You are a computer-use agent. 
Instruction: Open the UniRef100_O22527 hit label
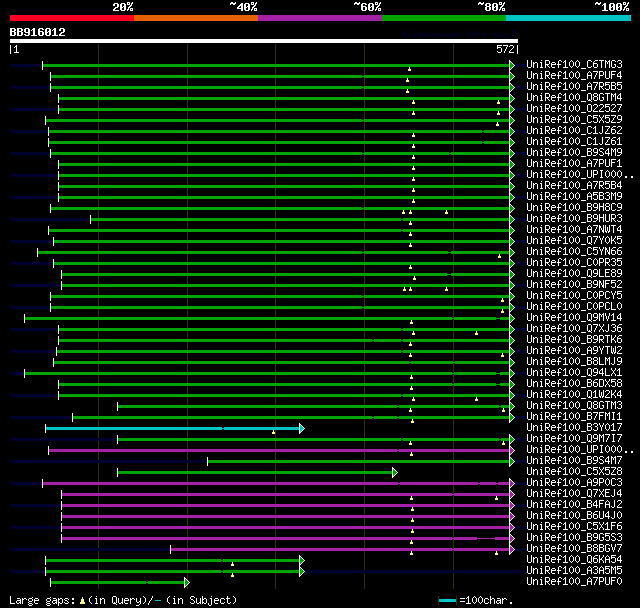[574, 109]
